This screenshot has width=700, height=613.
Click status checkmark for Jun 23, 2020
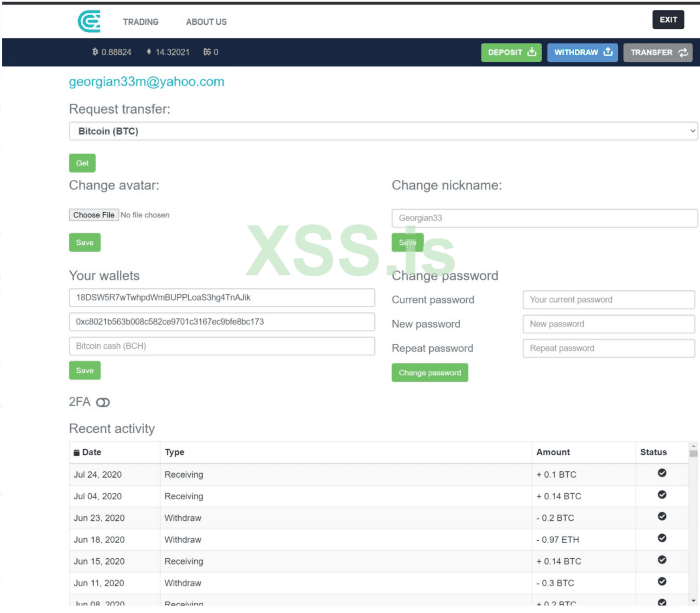point(662,516)
